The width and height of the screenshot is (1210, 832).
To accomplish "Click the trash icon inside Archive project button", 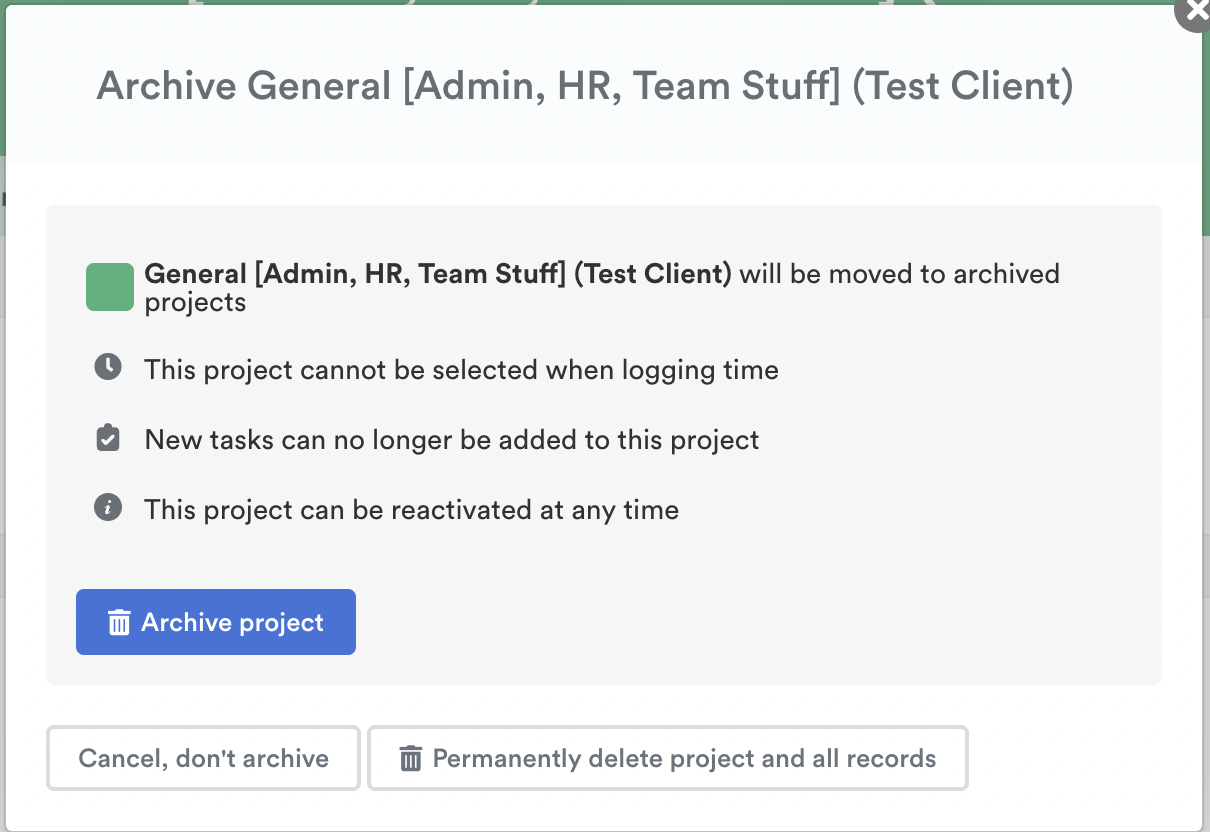I will click(120, 622).
